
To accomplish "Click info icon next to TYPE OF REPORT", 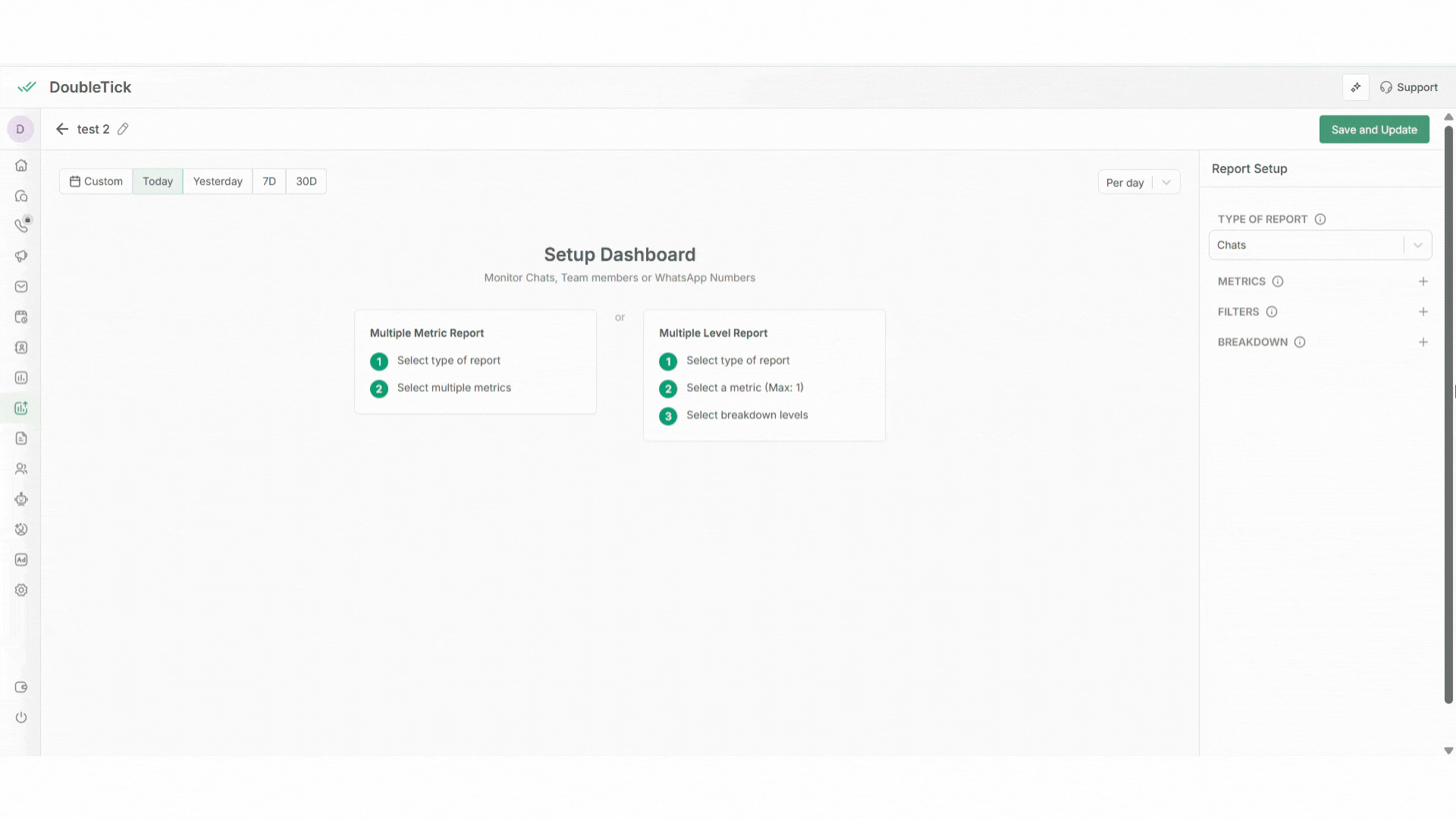I will (x=1320, y=219).
